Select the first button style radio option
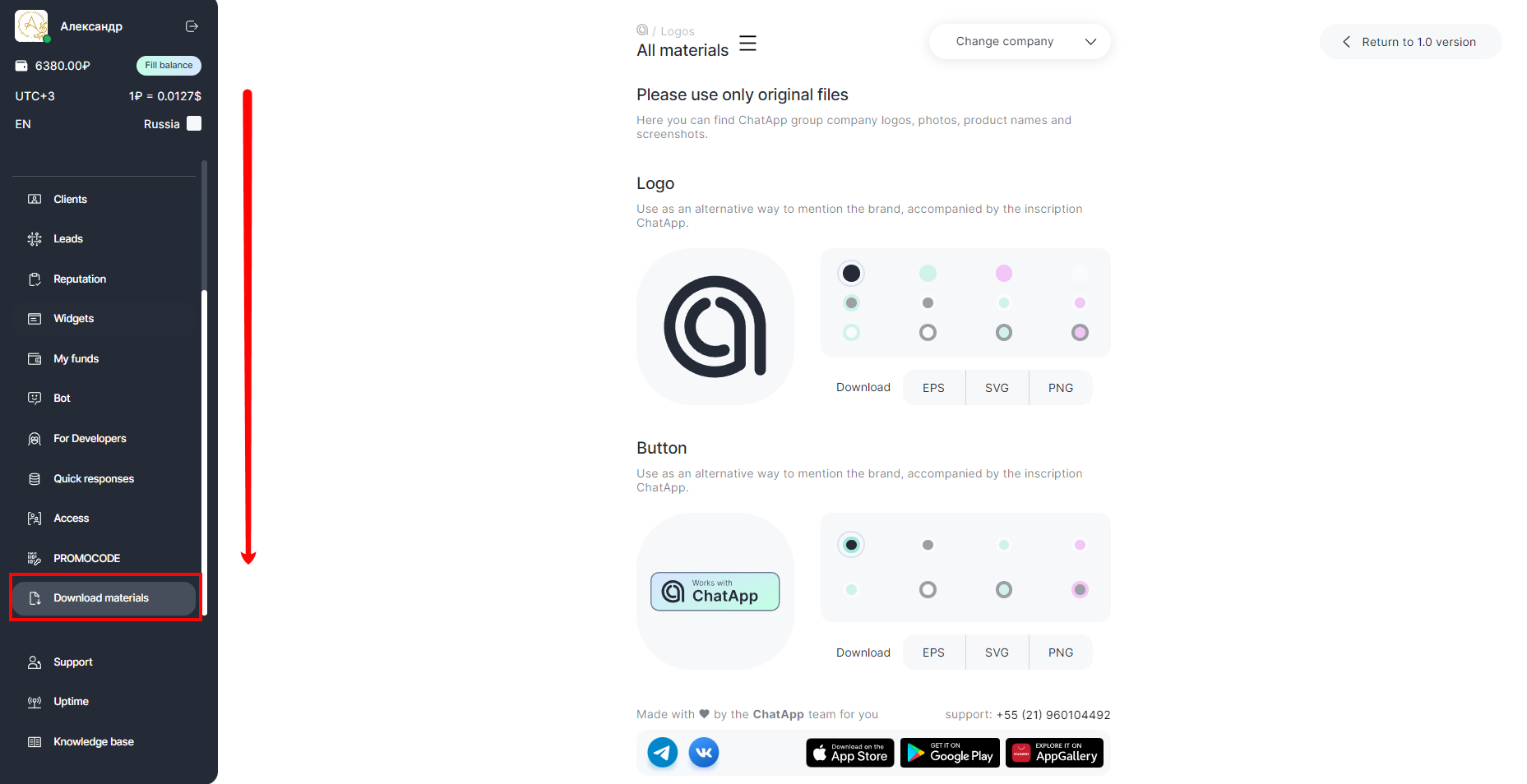The width and height of the screenshot is (1527, 784). click(851, 545)
